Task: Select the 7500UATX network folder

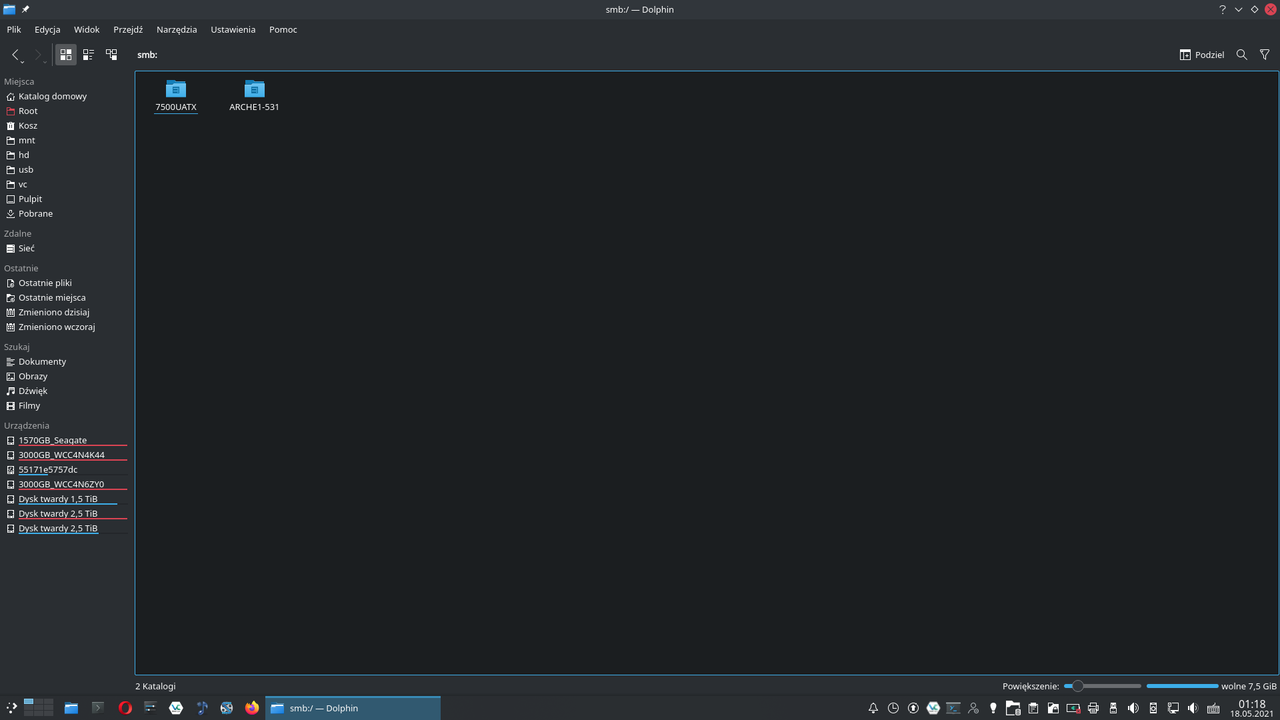Action: [x=176, y=95]
